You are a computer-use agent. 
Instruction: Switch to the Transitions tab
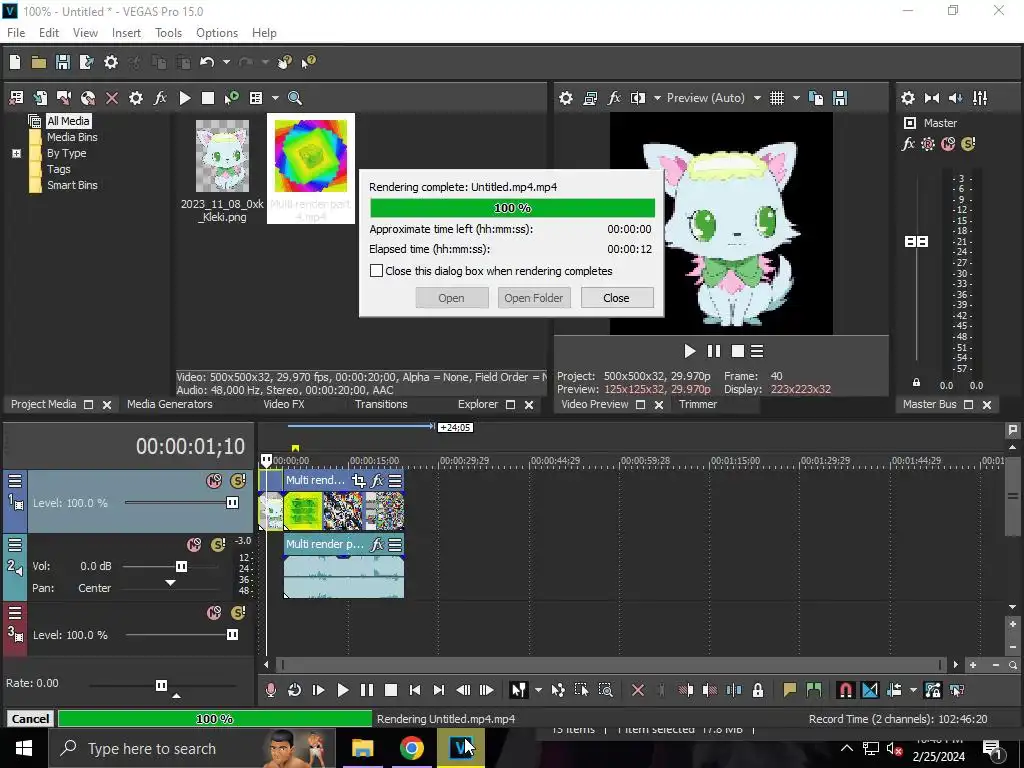381,404
